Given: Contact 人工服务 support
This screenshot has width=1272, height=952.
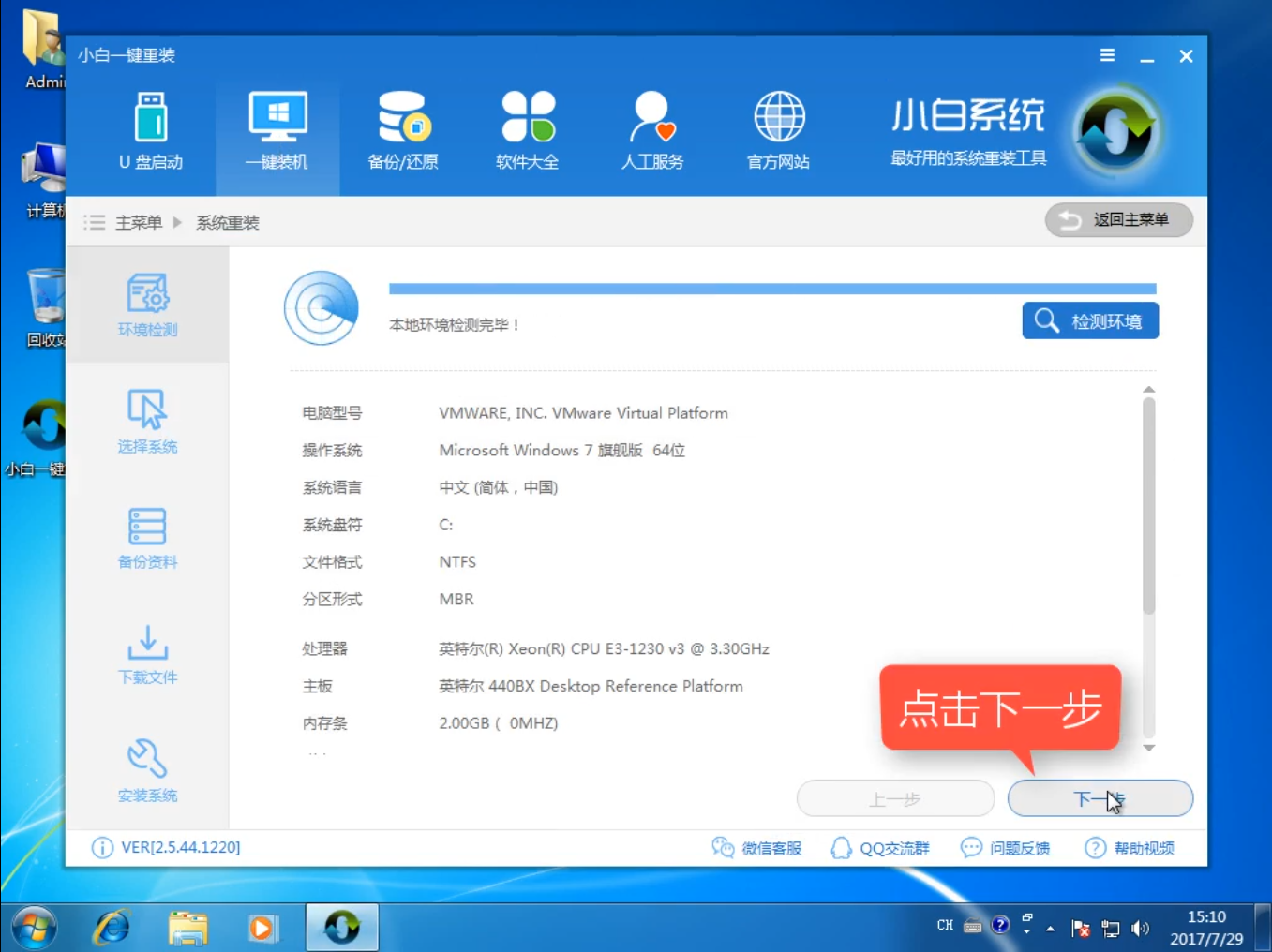Looking at the screenshot, I should 651,131.
